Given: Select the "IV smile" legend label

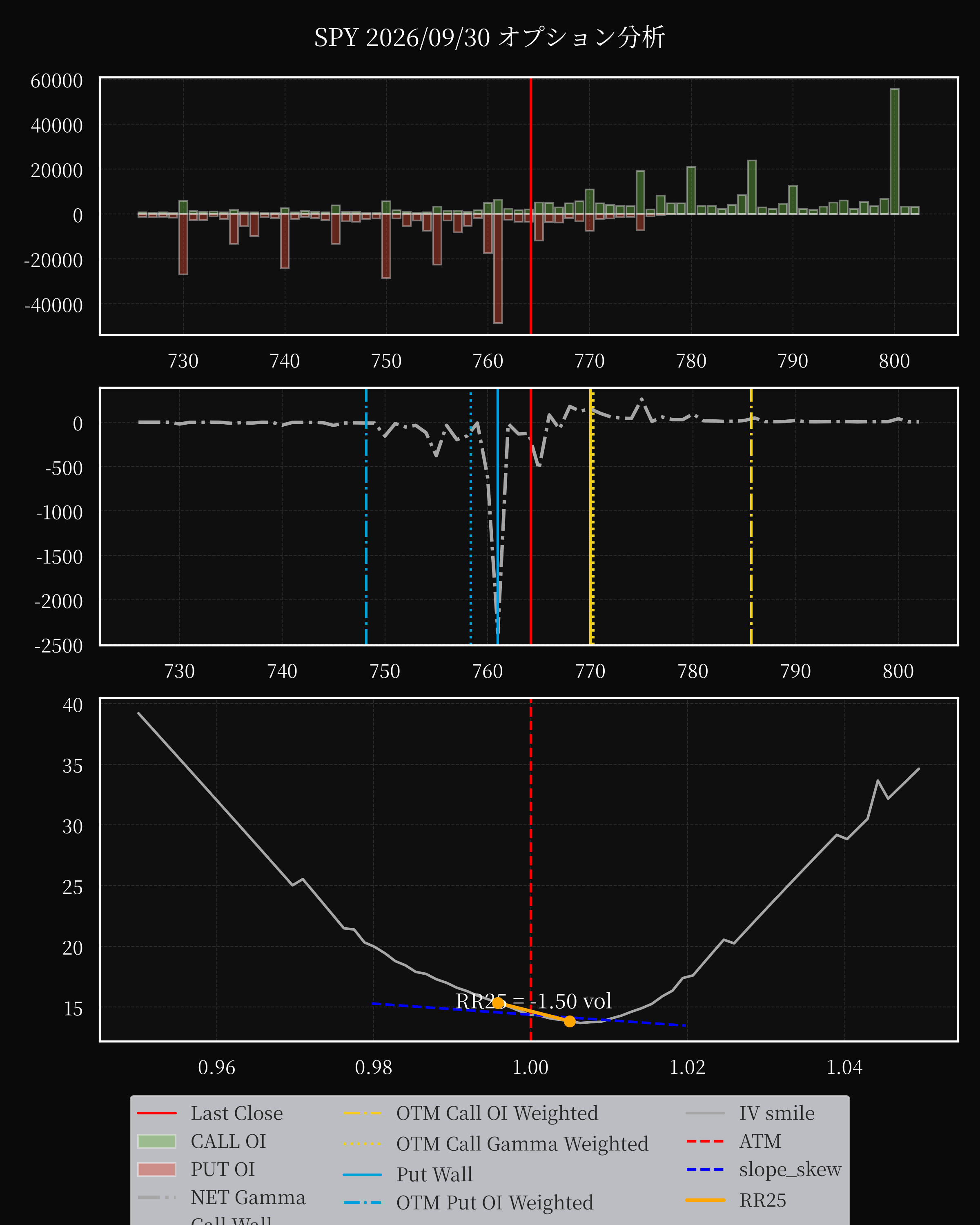Looking at the screenshot, I should coord(776,1113).
